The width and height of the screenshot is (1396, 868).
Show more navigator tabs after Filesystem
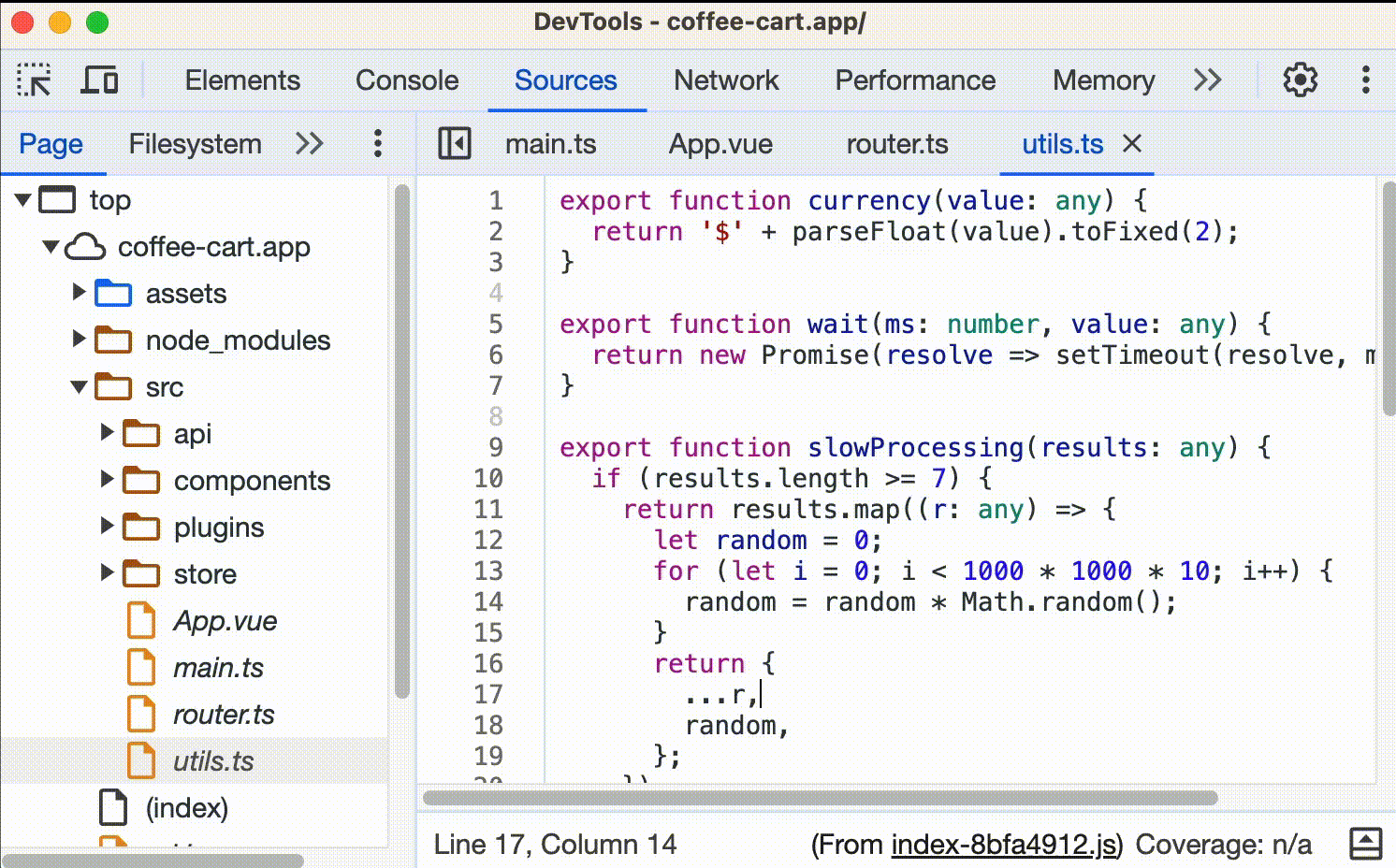pos(309,144)
